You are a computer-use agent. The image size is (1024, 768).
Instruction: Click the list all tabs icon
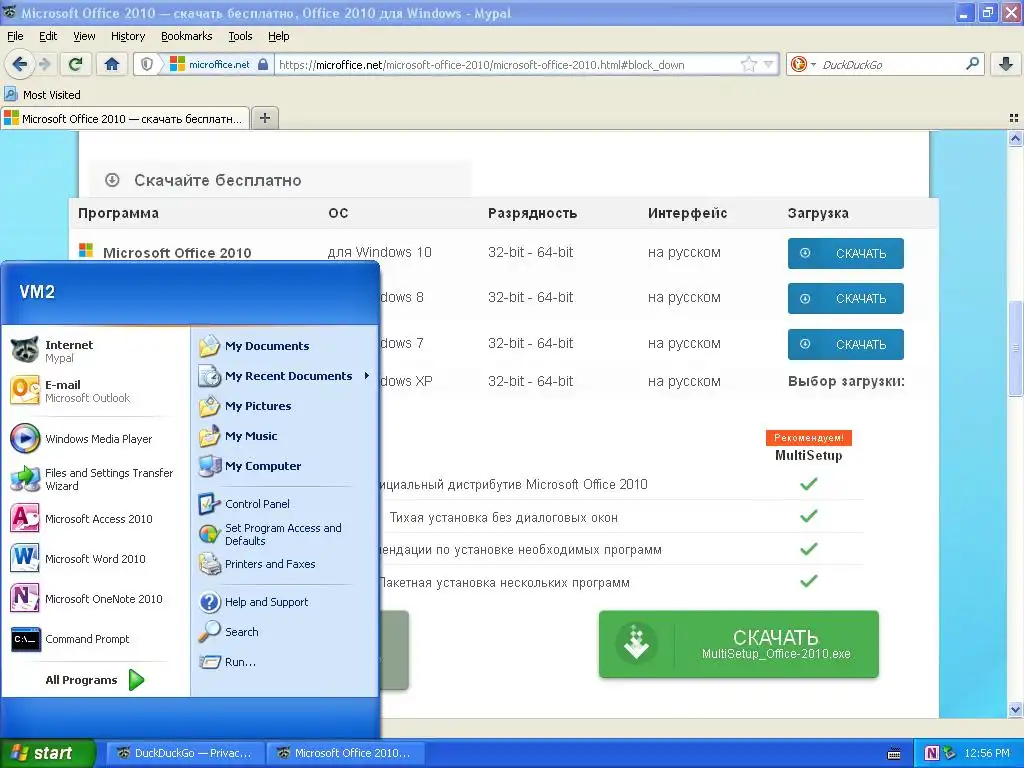point(1014,118)
